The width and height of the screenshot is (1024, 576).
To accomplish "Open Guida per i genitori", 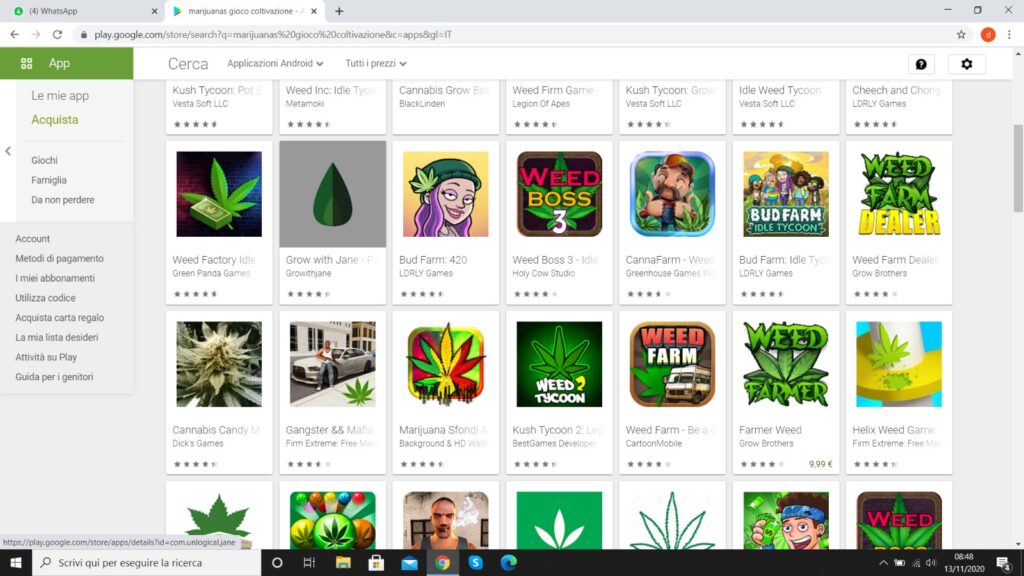I will (54, 376).
